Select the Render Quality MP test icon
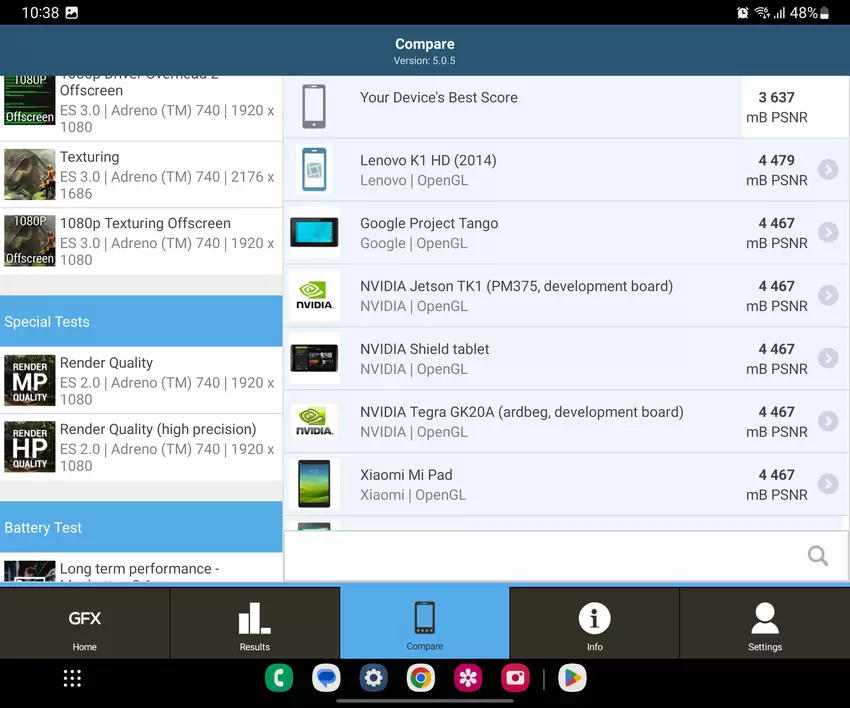850x708 pixels. click(30, 380)
